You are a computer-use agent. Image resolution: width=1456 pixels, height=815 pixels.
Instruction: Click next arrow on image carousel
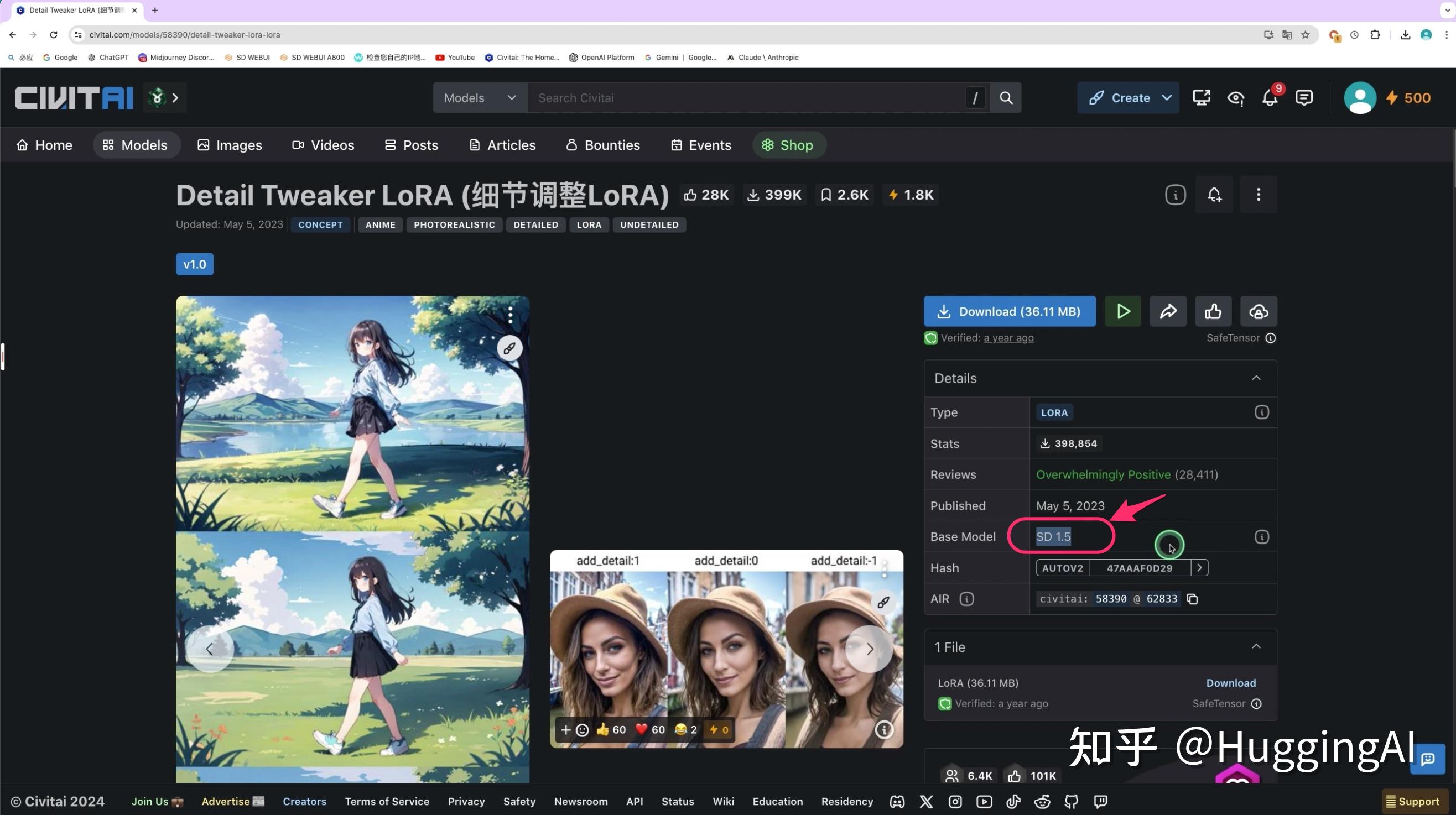click(x=869, y=649)
